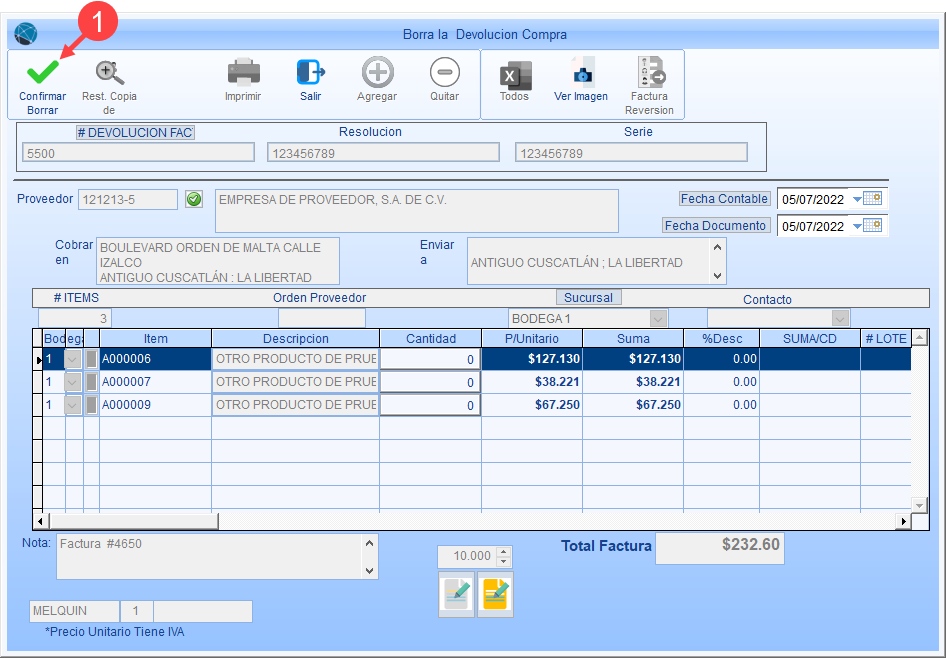Click the gray edit-note icon below the grid
Screen dimensions: 946x658
tap(457, 595)
